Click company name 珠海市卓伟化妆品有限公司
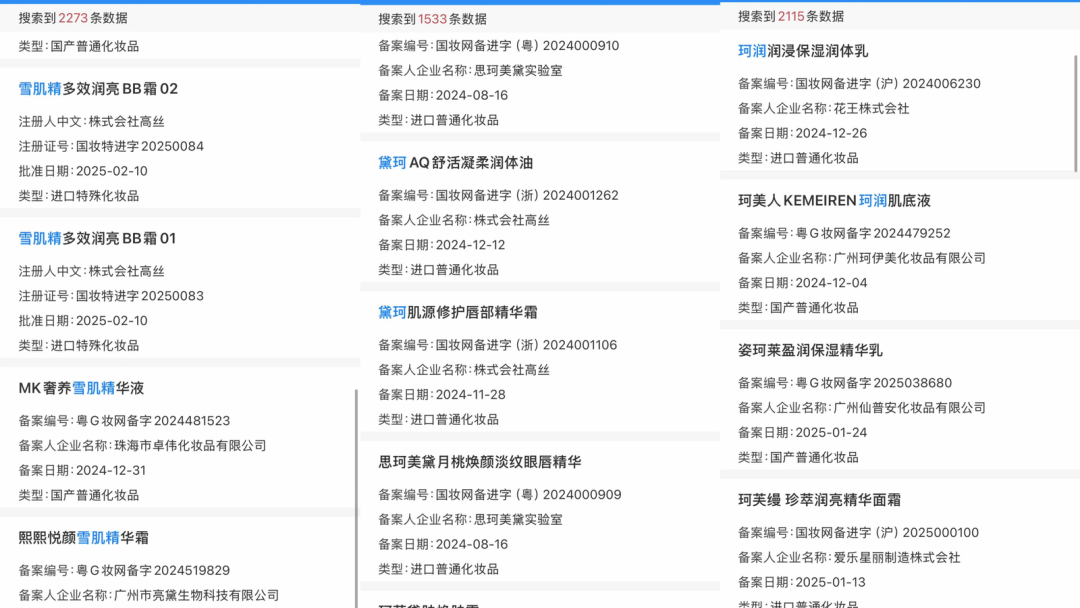Image resolution: width=1080 pixels, height=608 pixels. [190, 445]
